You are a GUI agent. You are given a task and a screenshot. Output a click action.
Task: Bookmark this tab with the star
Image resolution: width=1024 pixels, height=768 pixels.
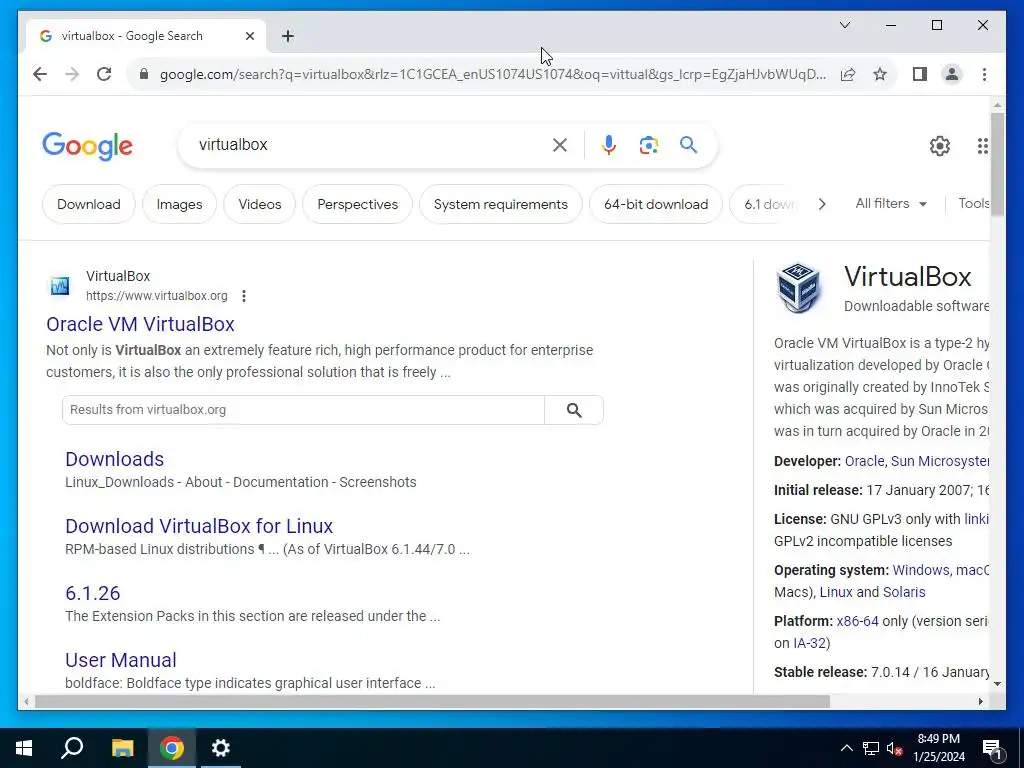(880, 74)
